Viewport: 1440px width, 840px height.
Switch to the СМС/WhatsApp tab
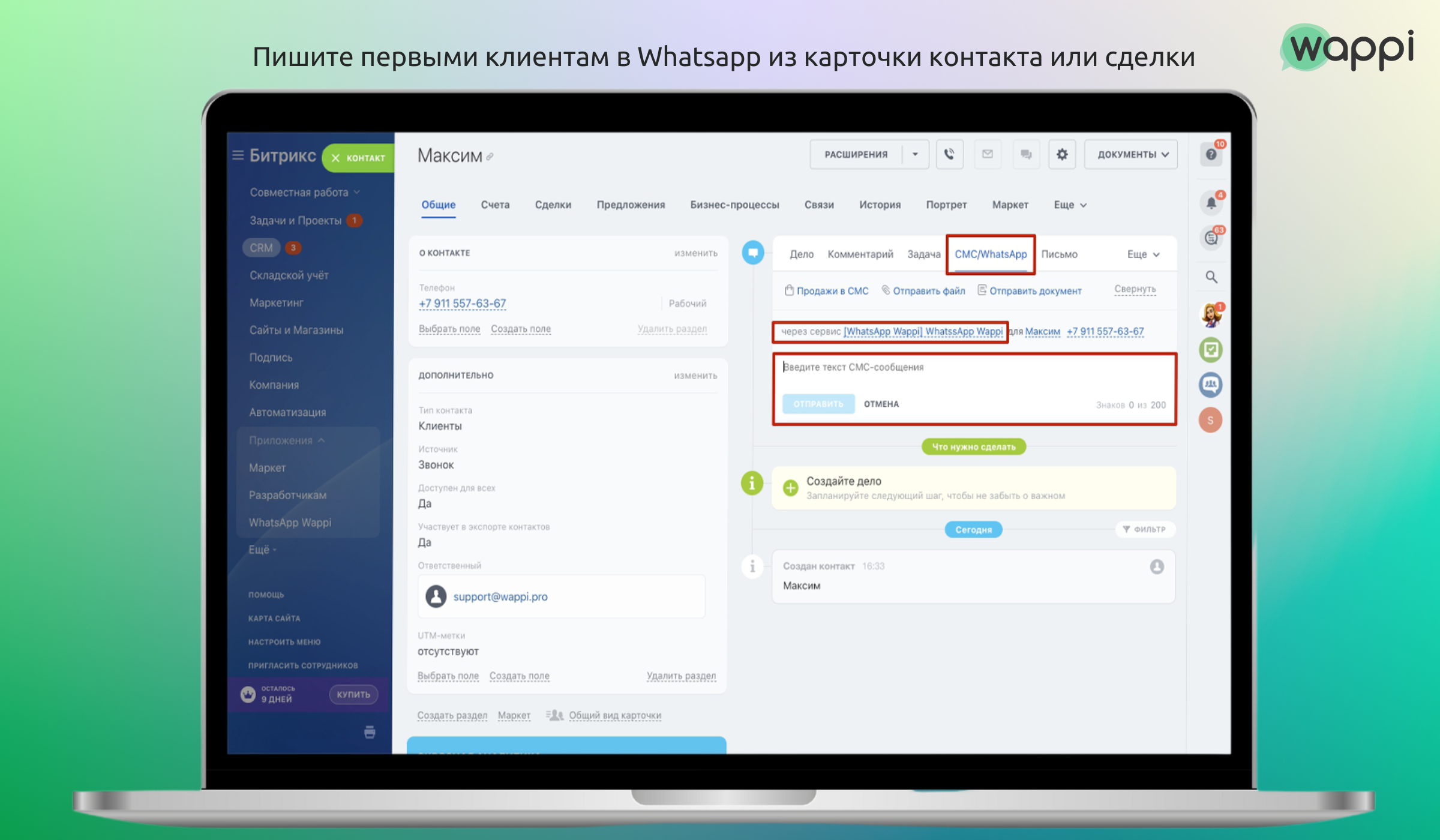pos(990,254)
